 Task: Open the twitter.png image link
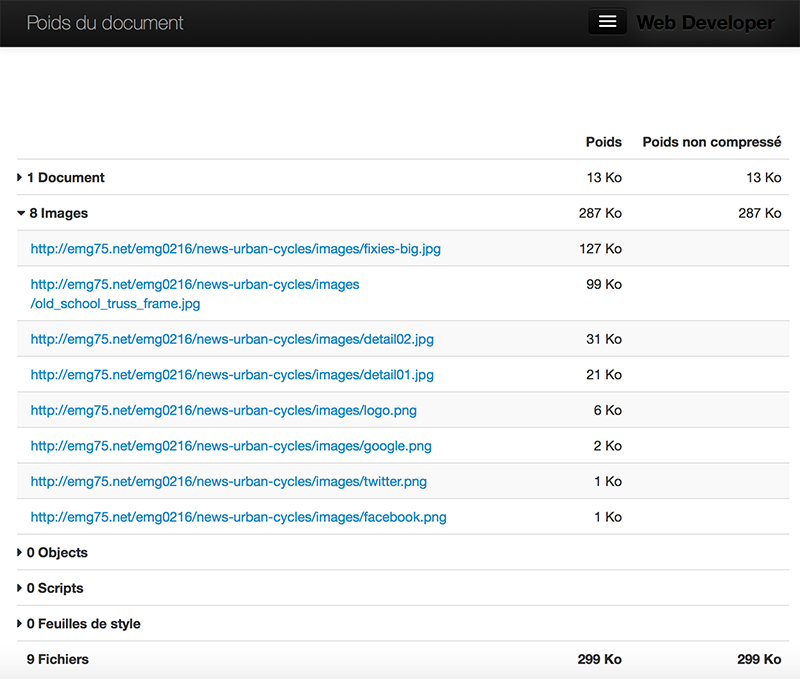pyautogui.click(x=229, y=482)
